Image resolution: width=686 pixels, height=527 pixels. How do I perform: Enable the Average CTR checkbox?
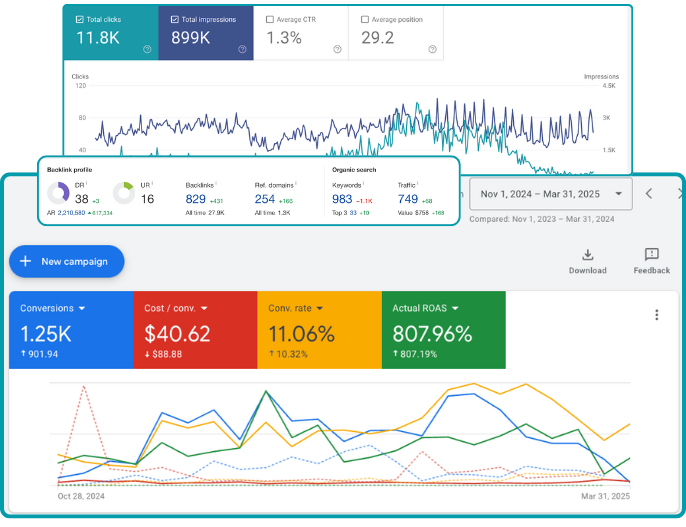pyautogui.click(x=270, y=19)
